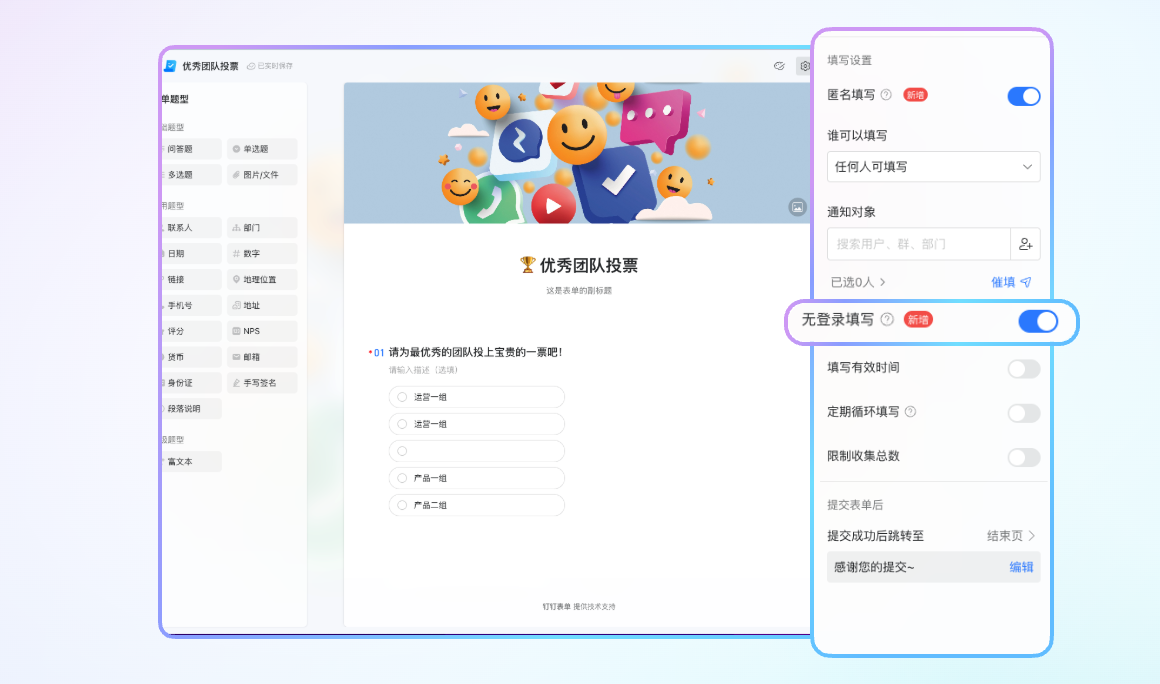This screenshot has height=684, width=1160.
Task: Click the add user icon beside search field
Action: click(1025, 244)
